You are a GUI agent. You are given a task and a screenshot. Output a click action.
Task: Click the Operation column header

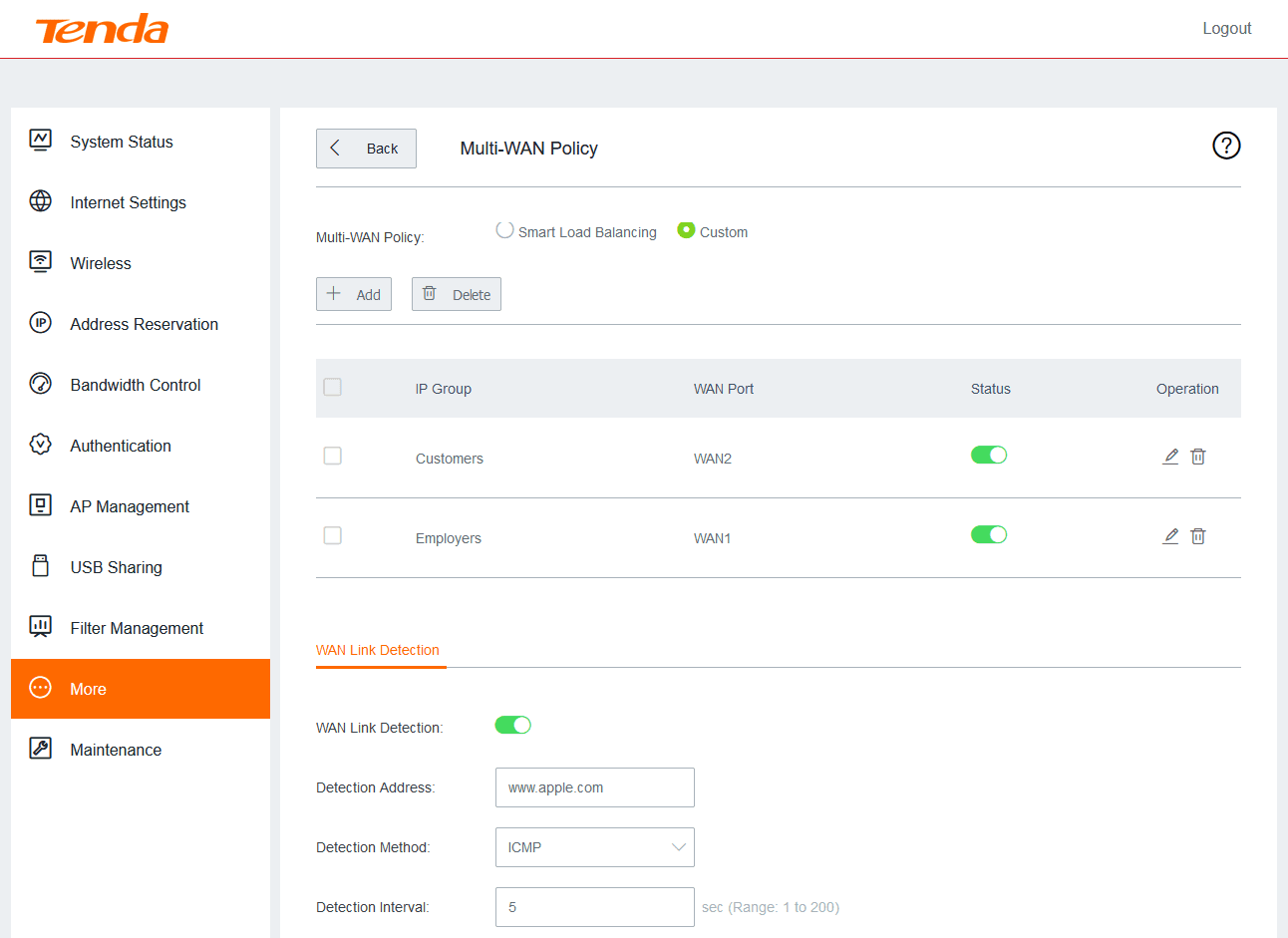coord(1187,389)
